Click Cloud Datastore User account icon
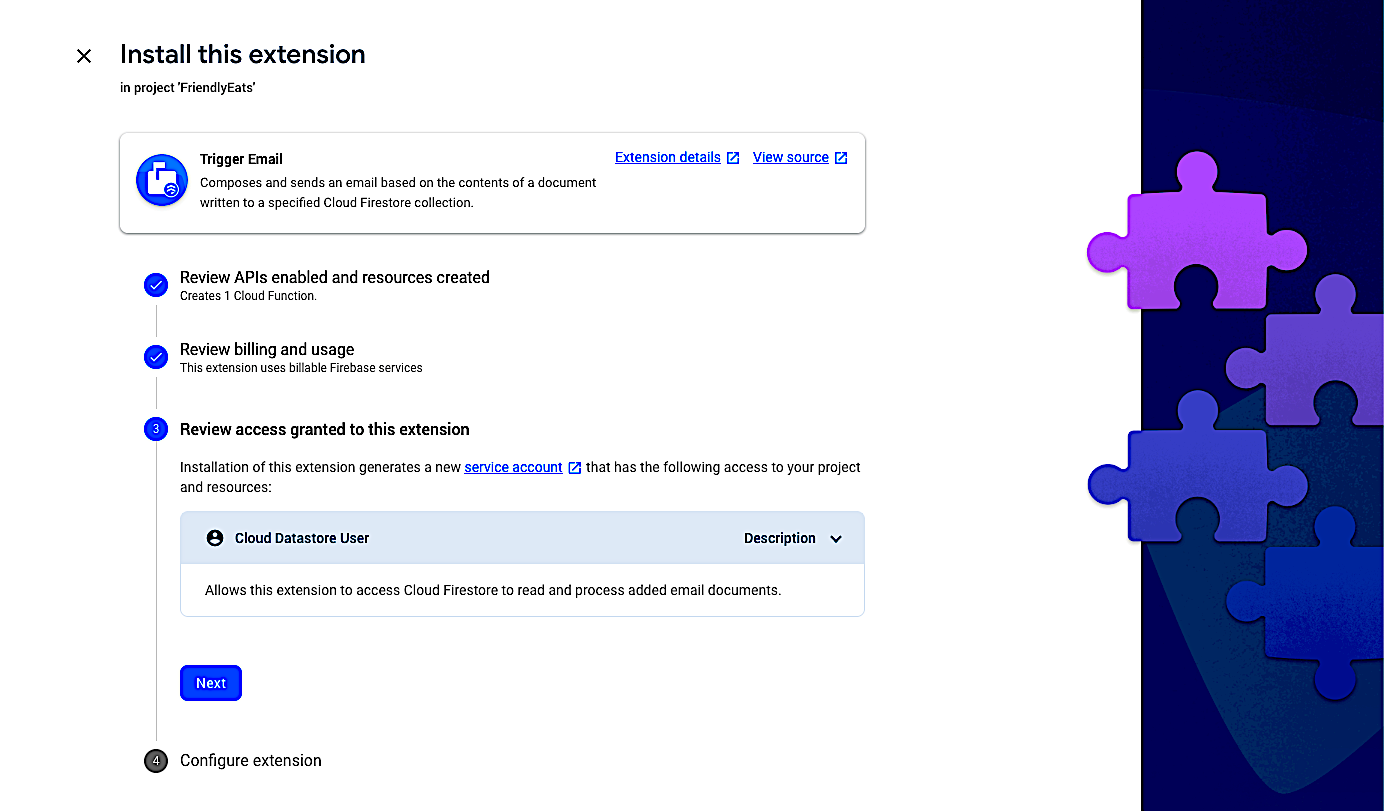1384x811 pixels. [215, 538]
